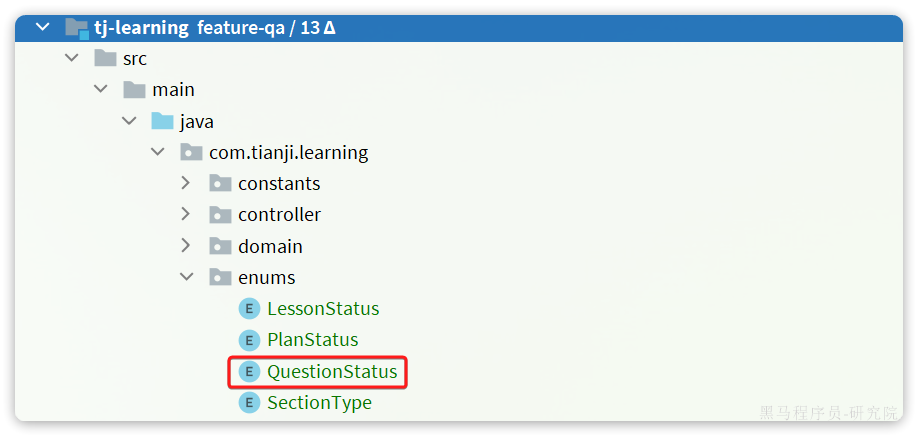Click the com.tianji.learning package icon
Viewport: 918px width, 438px height.
point(191,152)
